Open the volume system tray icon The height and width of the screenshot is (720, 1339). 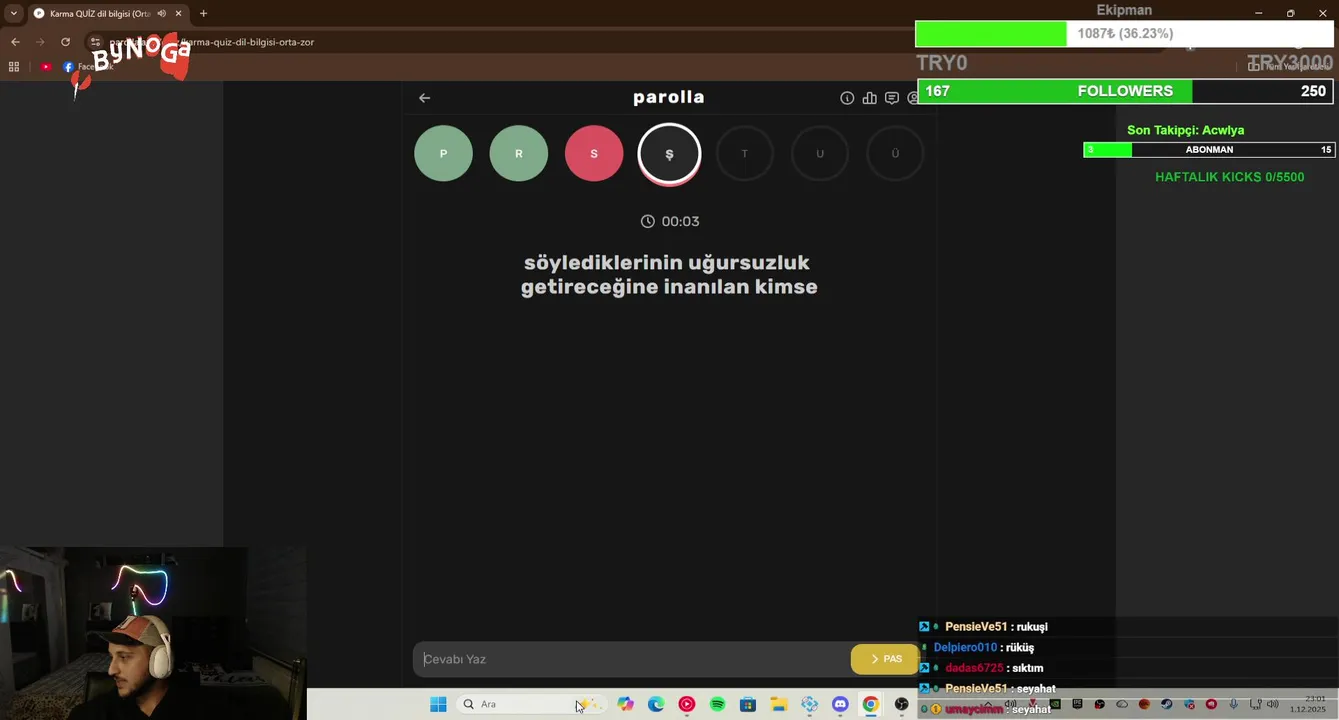point(1273,704)
